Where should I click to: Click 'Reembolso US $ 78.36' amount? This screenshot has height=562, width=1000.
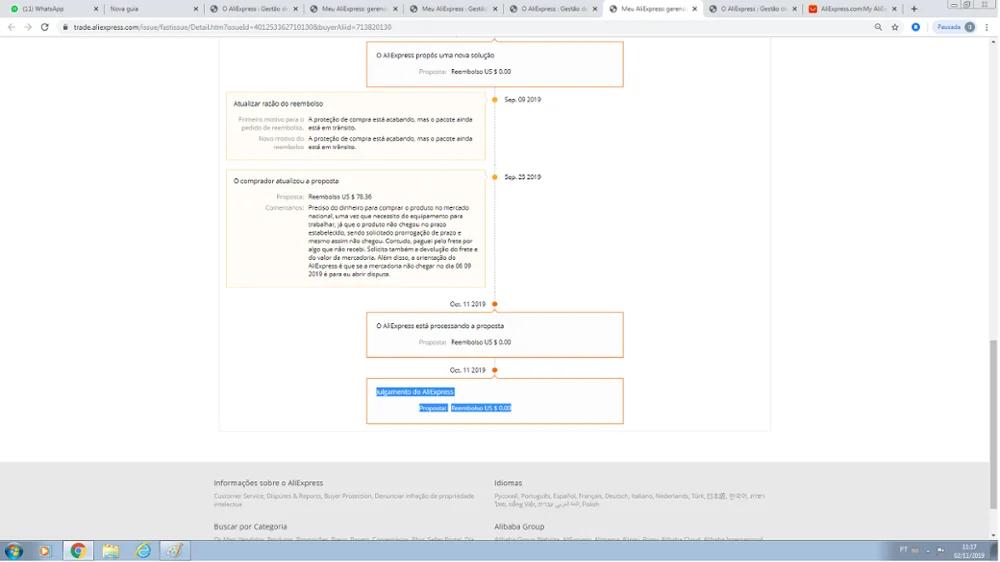pyautogui.click(x=340, y=197)
